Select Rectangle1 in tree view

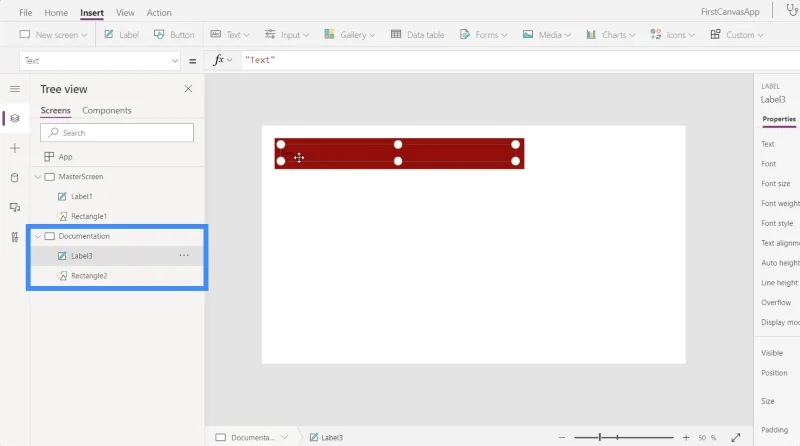89,216
